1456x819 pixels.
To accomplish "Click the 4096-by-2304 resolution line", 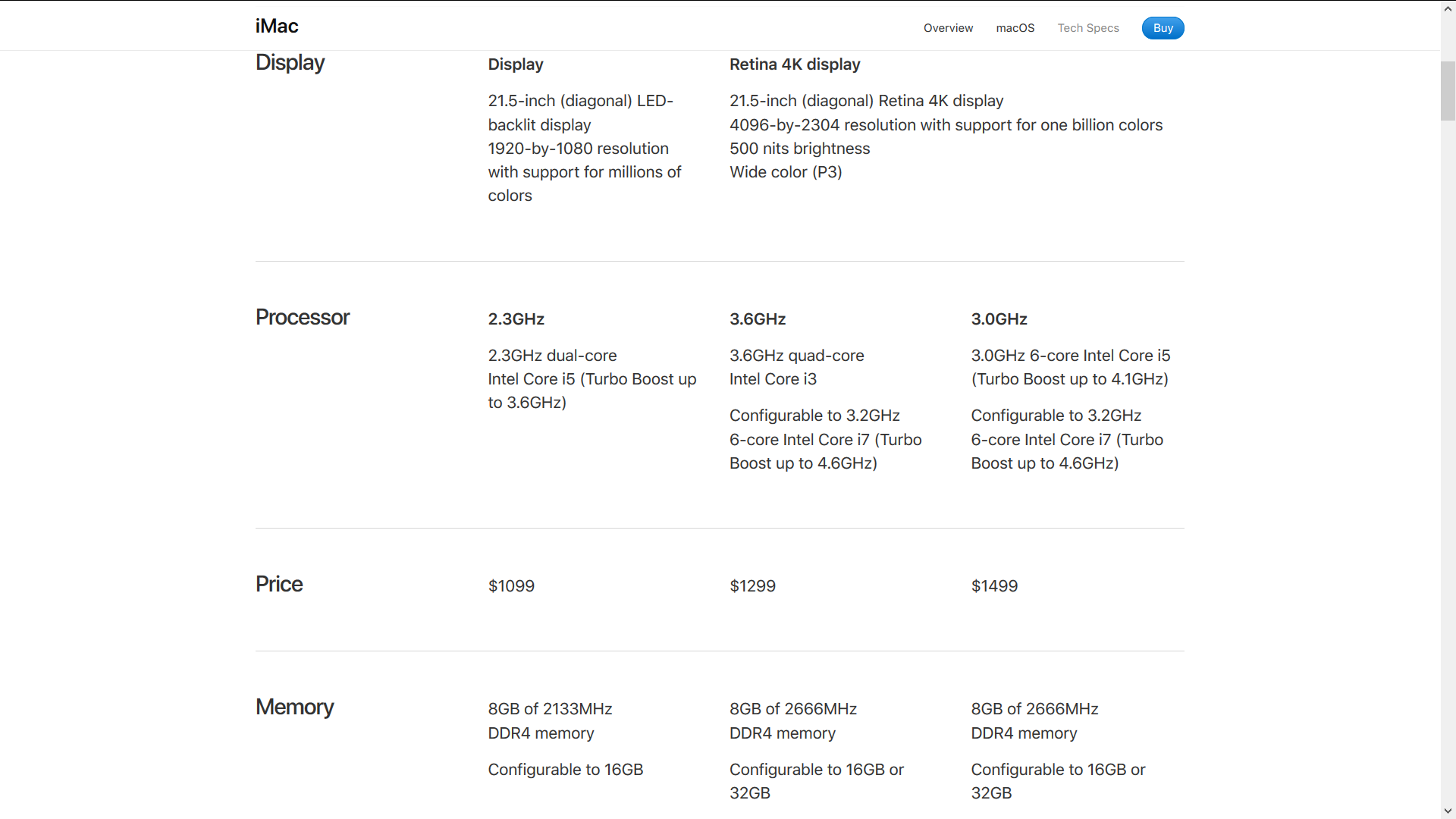I will 946,125.
